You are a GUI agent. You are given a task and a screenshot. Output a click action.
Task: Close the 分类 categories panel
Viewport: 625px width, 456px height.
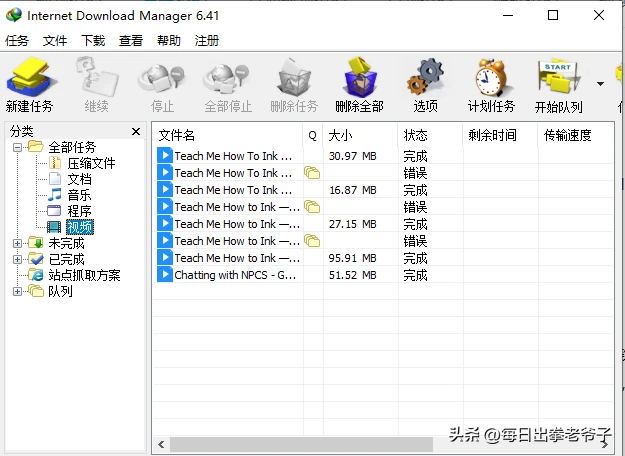pyautogui.click(x=136, y=131)
